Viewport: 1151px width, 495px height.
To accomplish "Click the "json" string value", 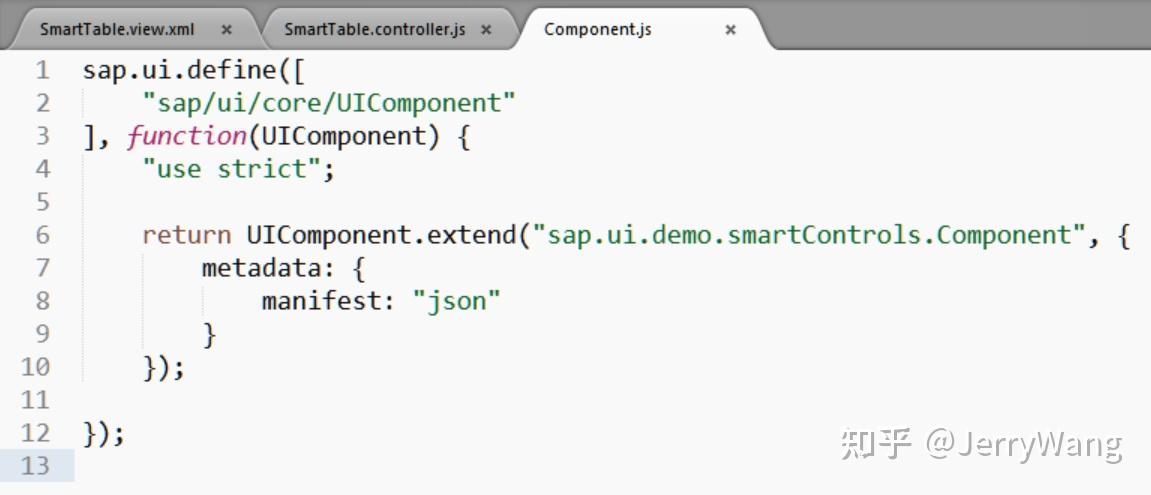I will coord(456,301).
